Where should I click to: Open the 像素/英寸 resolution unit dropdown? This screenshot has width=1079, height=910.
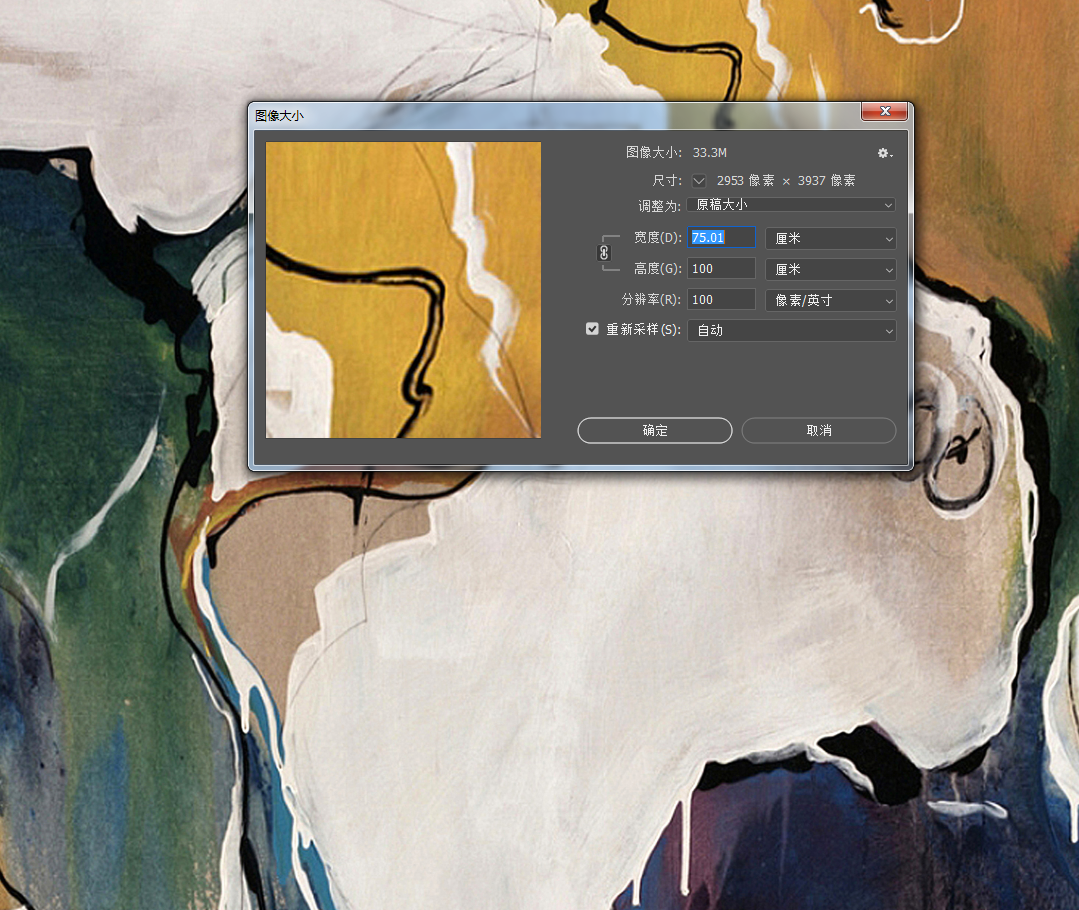[x=831, y=300]
